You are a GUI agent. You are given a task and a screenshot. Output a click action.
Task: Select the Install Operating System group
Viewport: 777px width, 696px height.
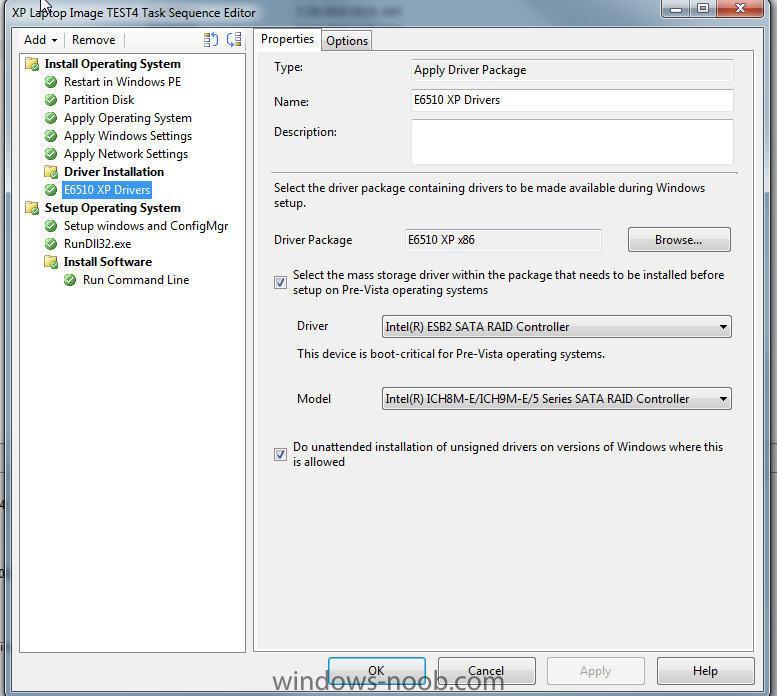tap(112, 64)
